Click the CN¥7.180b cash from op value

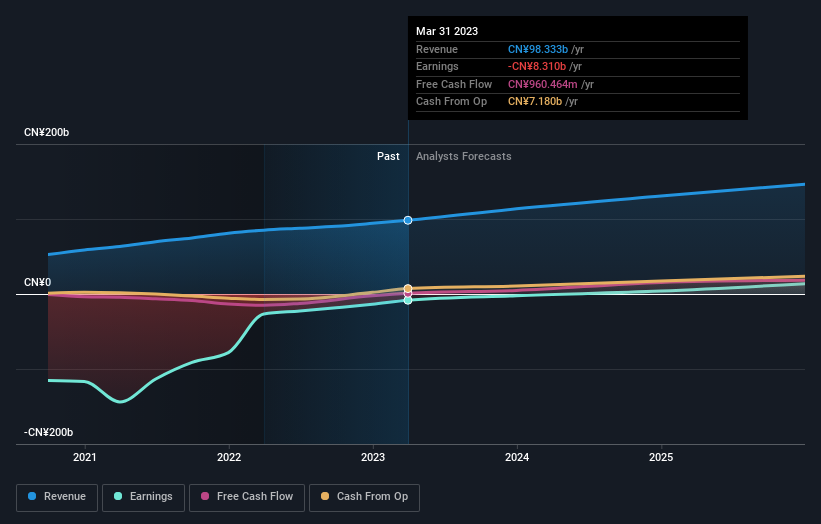535,102
